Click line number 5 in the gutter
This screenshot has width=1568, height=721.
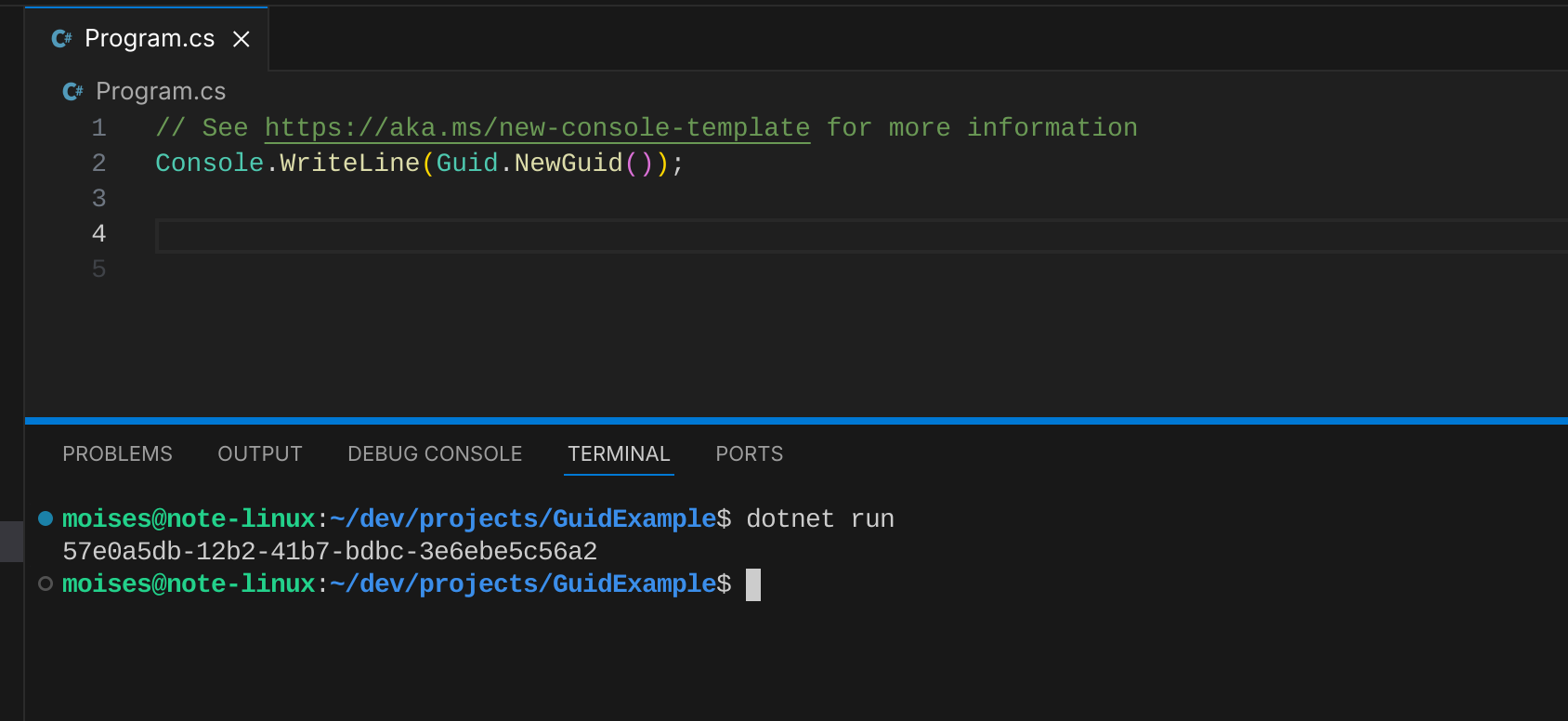(99, 269)
